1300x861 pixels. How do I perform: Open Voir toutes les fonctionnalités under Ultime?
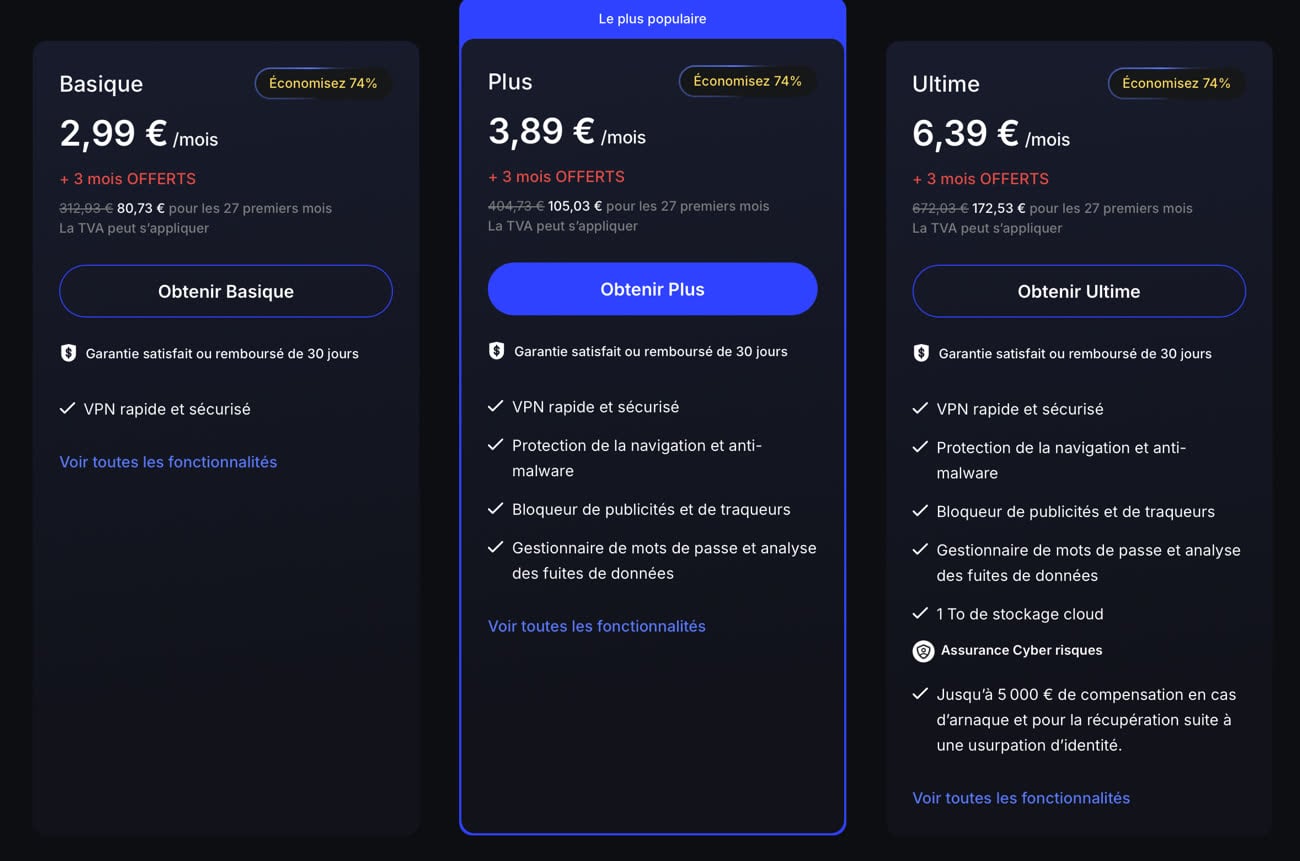[x=1020, y=798]
